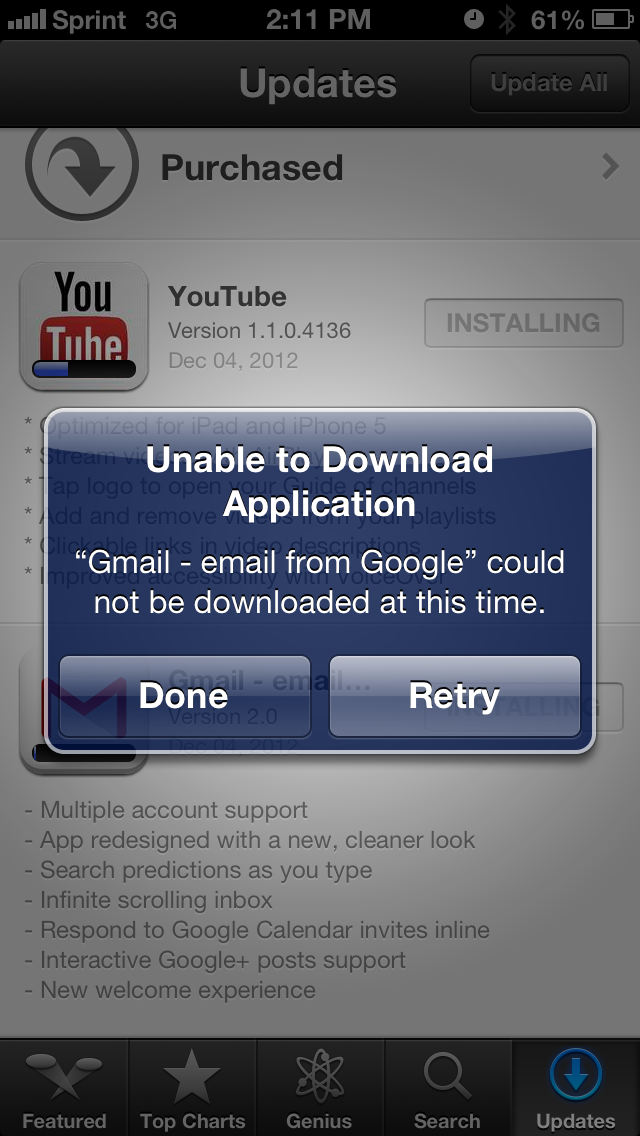This screenshot has width=640, height=1136.
Task: Expand the Purchased row chevron
Action: click(x=610, y=167)
